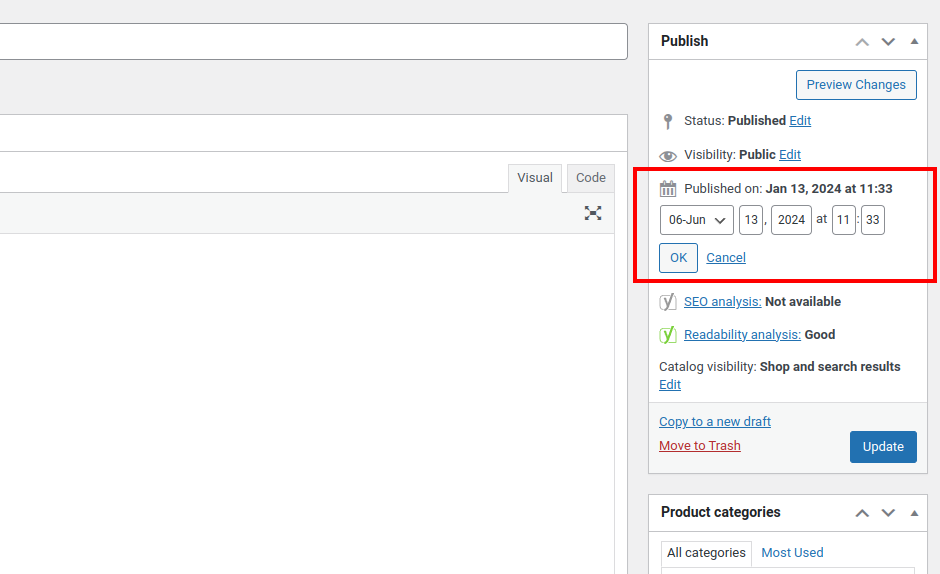Screen dimensions: 940x574
Task: Confirm date with OK button
Action: coord(678,258)
